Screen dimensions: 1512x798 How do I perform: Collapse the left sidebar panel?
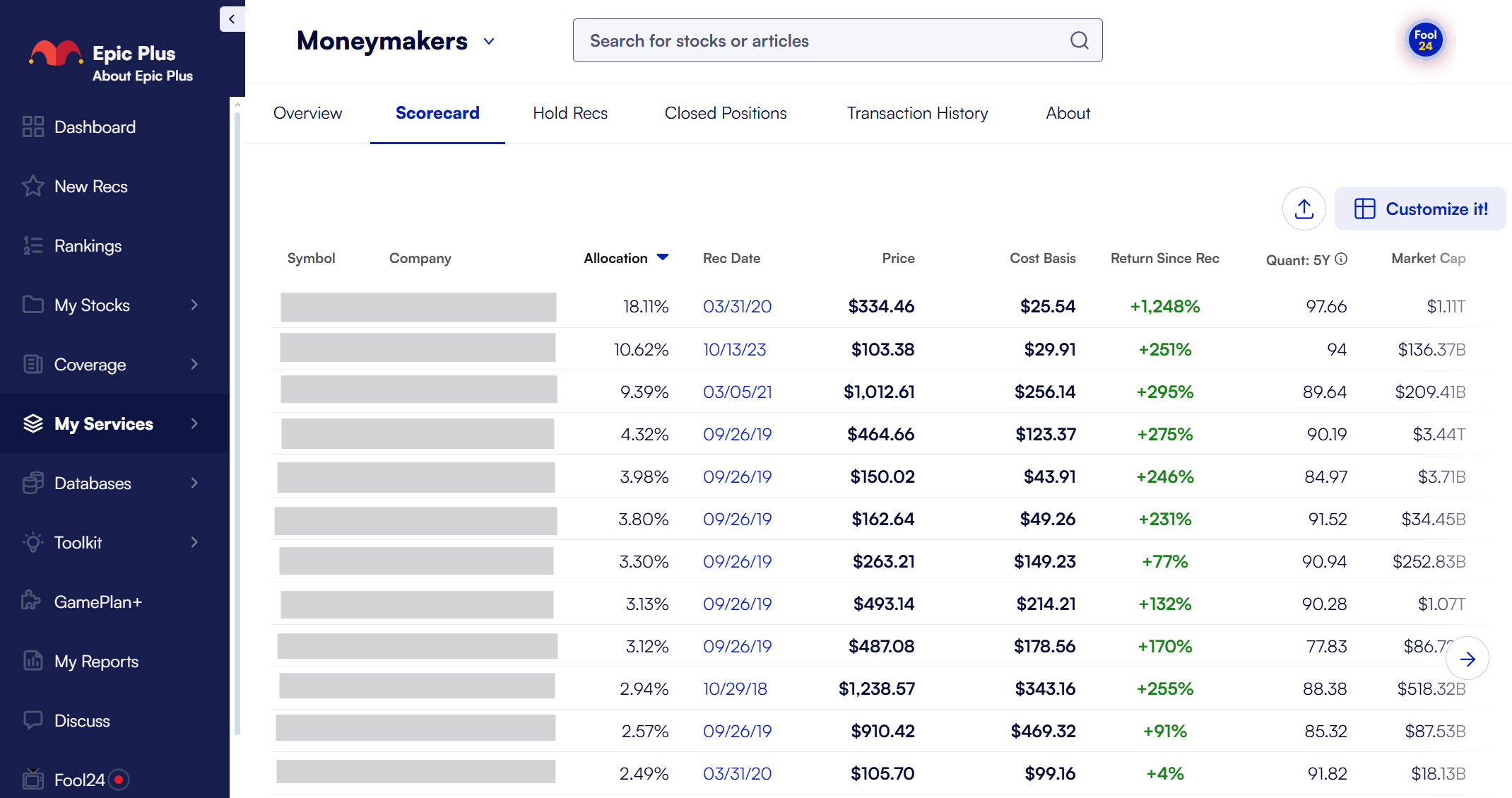[232, 19]
